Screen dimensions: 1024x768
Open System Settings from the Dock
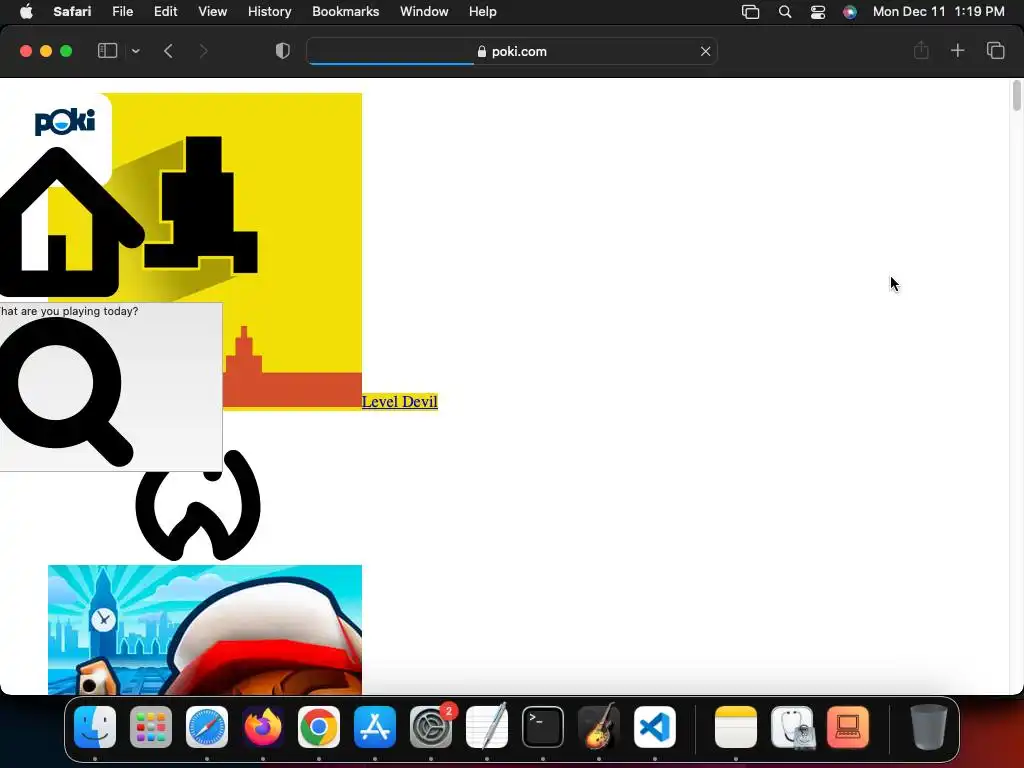(x=431, y=727)
